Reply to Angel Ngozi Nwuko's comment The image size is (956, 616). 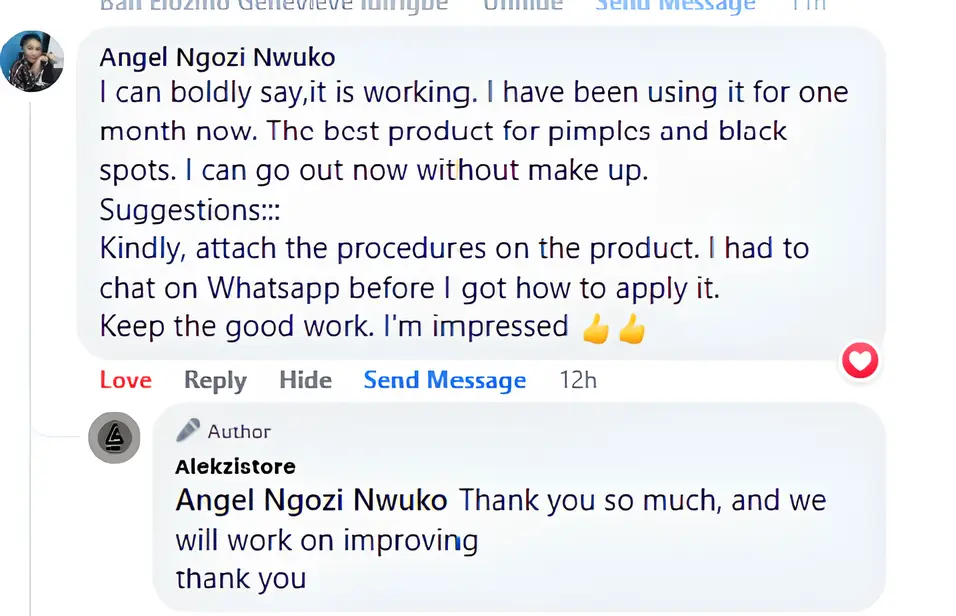point(215,380)
